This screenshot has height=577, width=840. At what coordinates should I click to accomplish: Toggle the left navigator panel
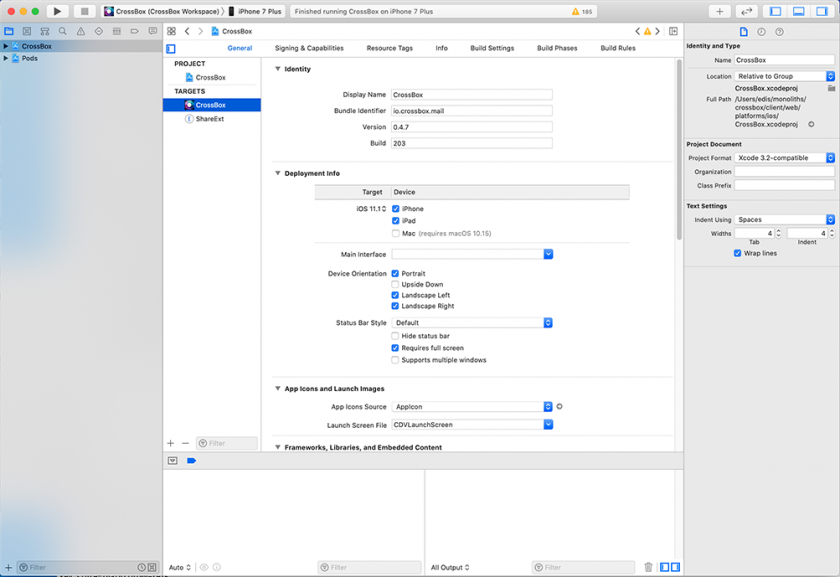click(x=775, y=11)
